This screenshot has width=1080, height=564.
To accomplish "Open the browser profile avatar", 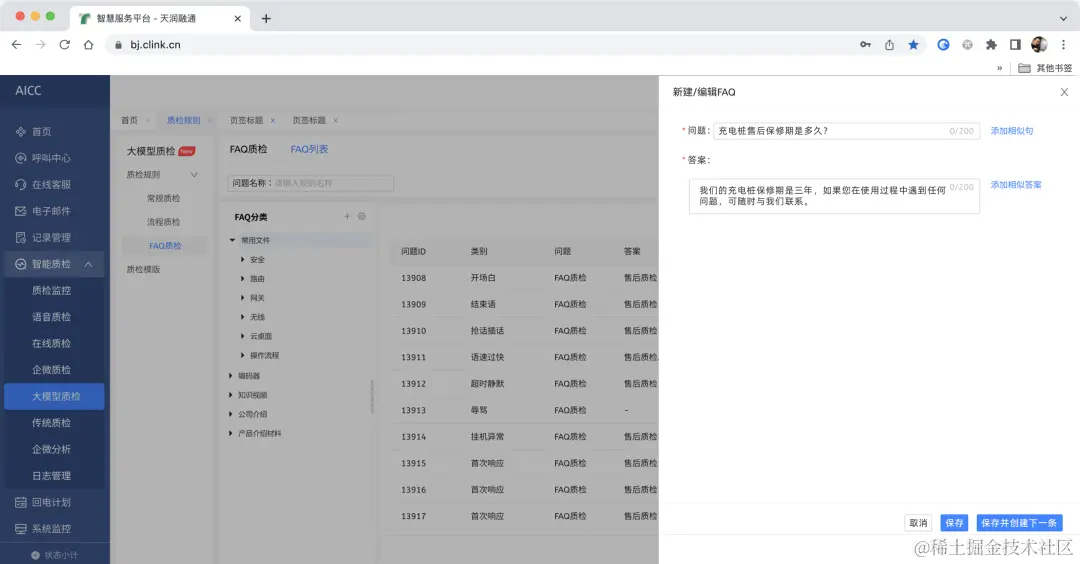I will coord(1039,45).
